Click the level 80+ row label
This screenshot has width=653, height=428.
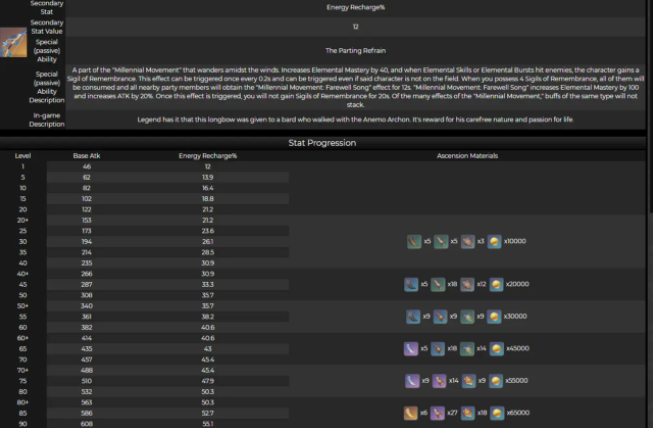[23, 403]
